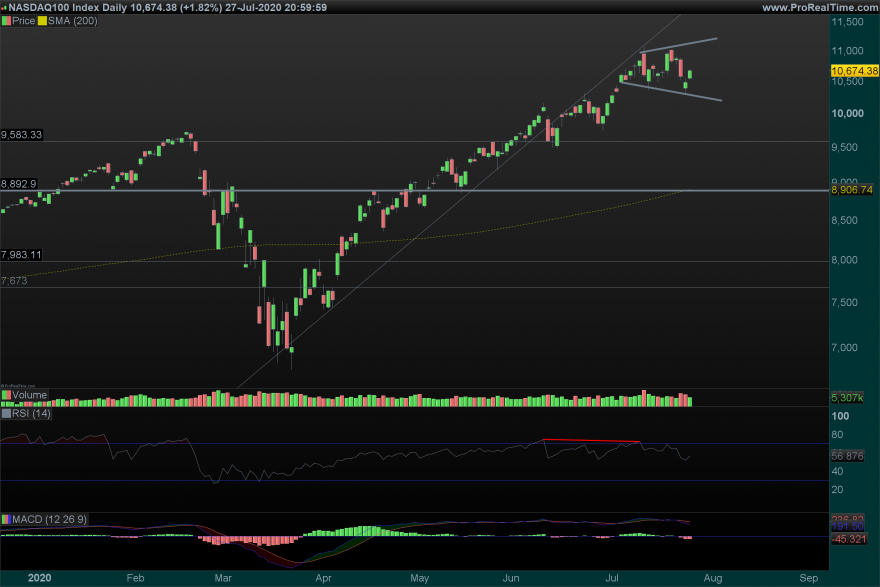Select the SMA (200) indicator label

coord(72,21)
